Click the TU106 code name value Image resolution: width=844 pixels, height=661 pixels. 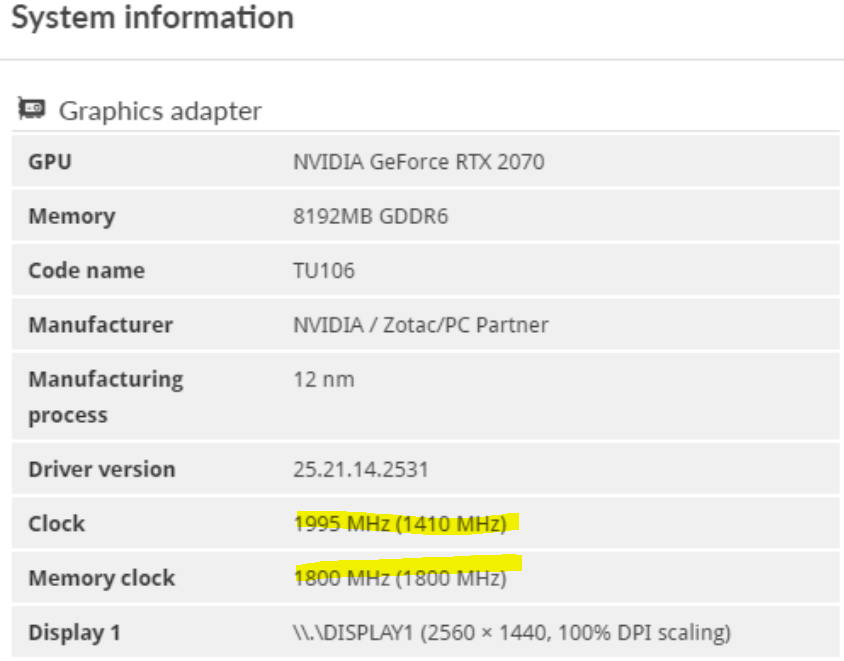tap(323, 270)
